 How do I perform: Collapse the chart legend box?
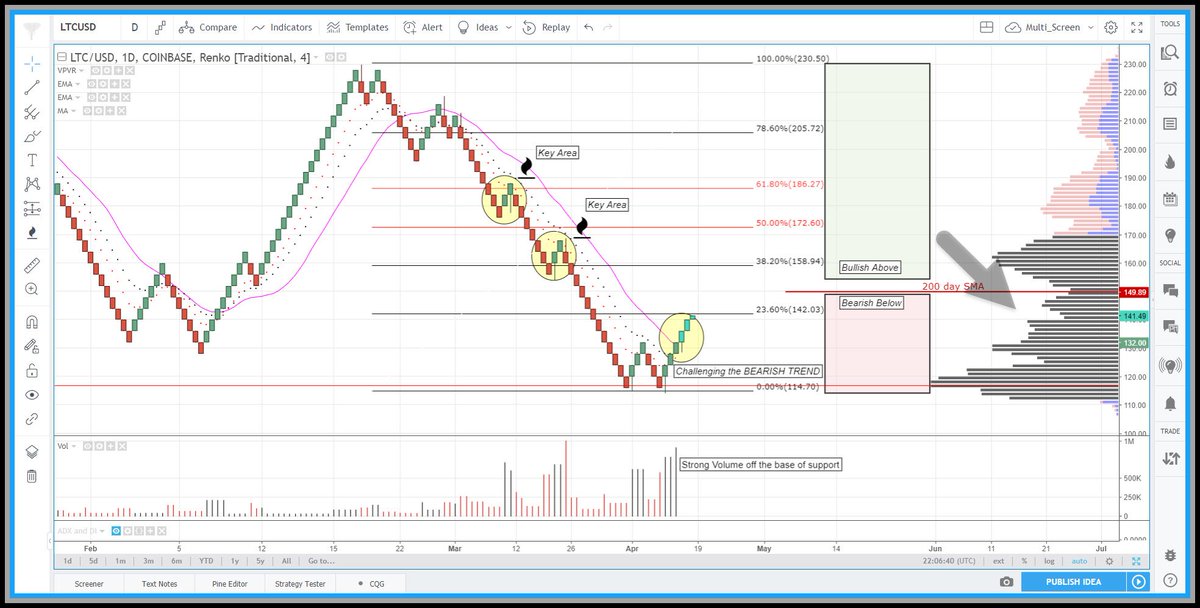[x=60, y=57]
